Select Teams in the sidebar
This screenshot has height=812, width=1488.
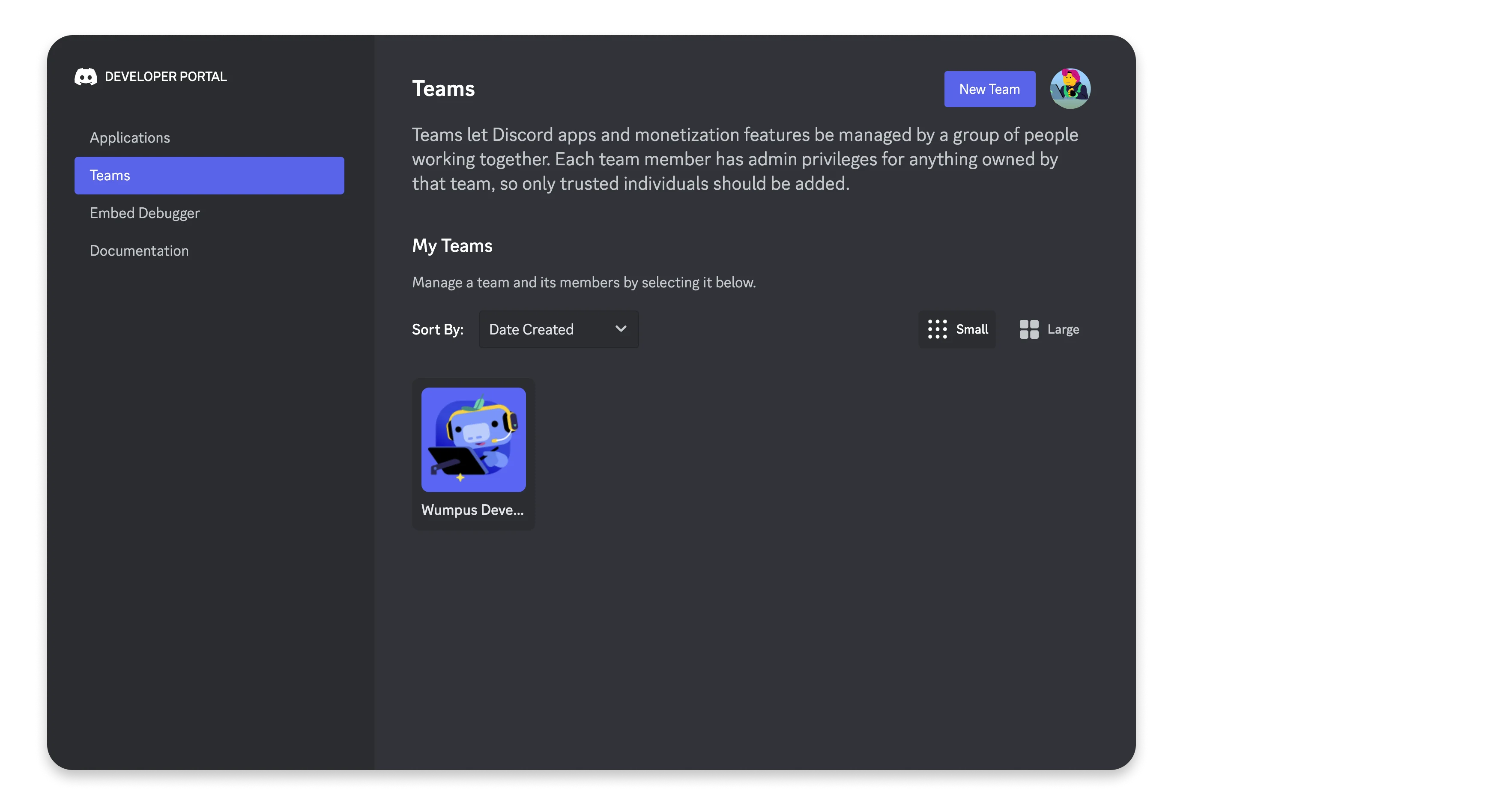[x=209, y=176]
